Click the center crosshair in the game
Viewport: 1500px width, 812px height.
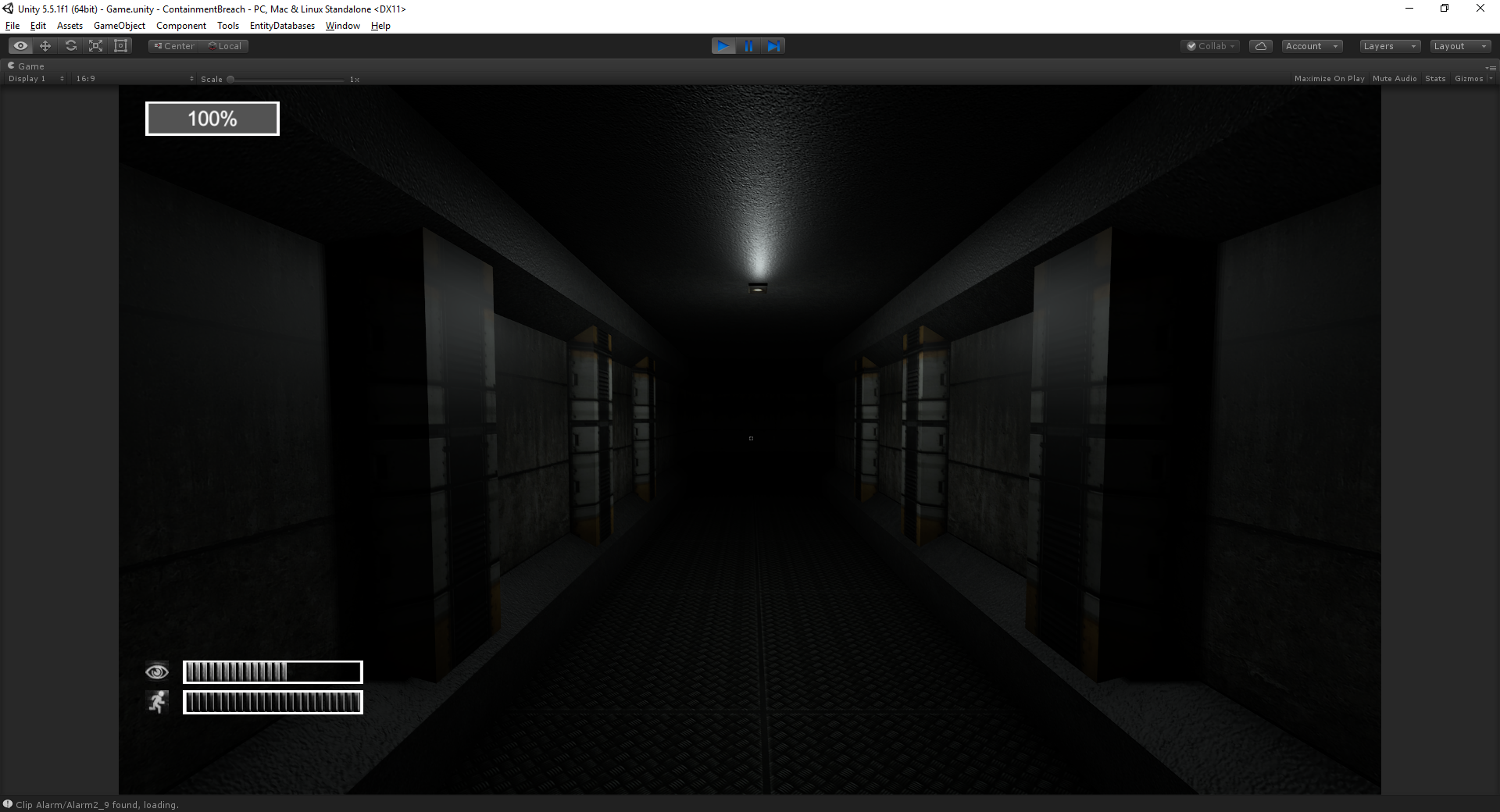pyautogui.click(x=751, y=438)
